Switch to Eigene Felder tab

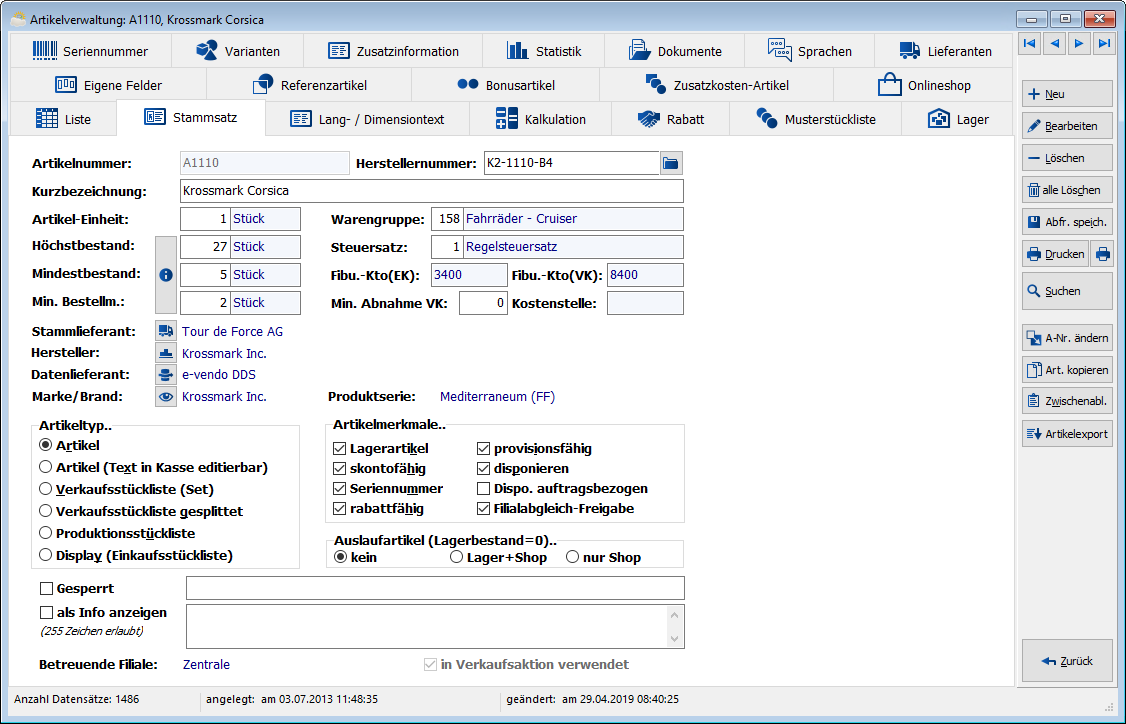click(108, 85)
